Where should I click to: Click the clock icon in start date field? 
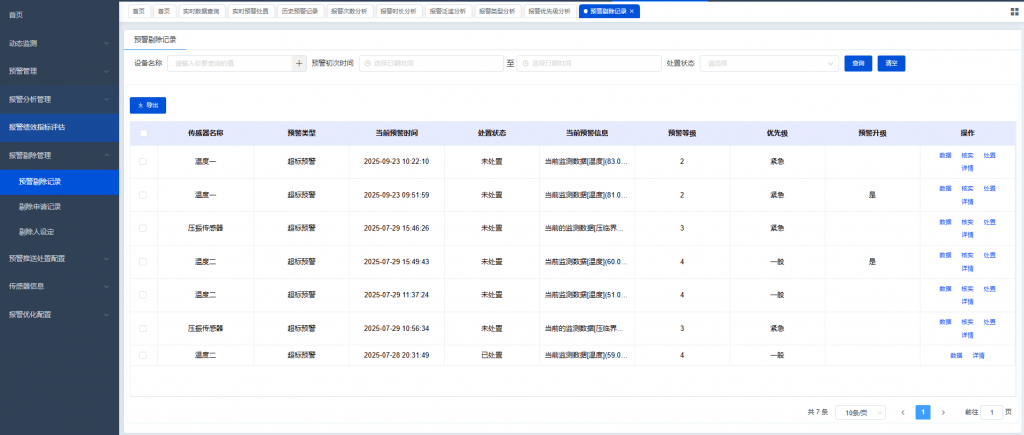367,63
